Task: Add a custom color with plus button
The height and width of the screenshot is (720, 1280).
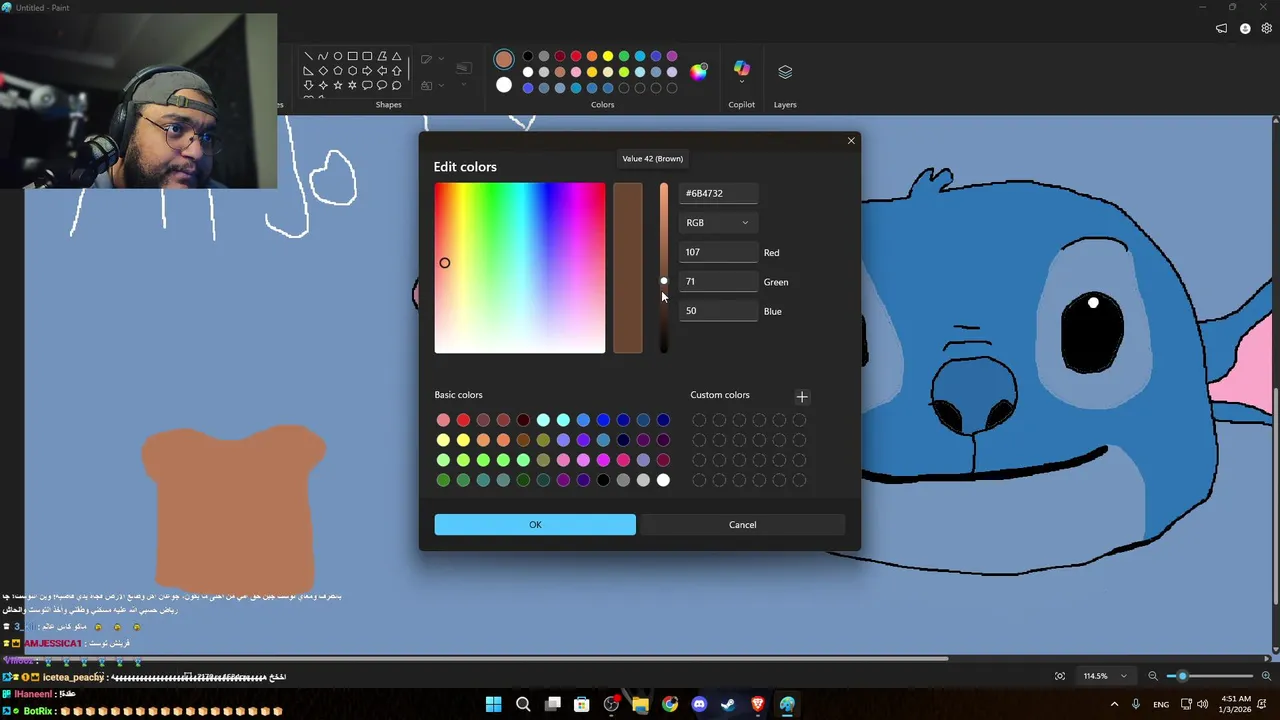Action: tap(801, 397)
